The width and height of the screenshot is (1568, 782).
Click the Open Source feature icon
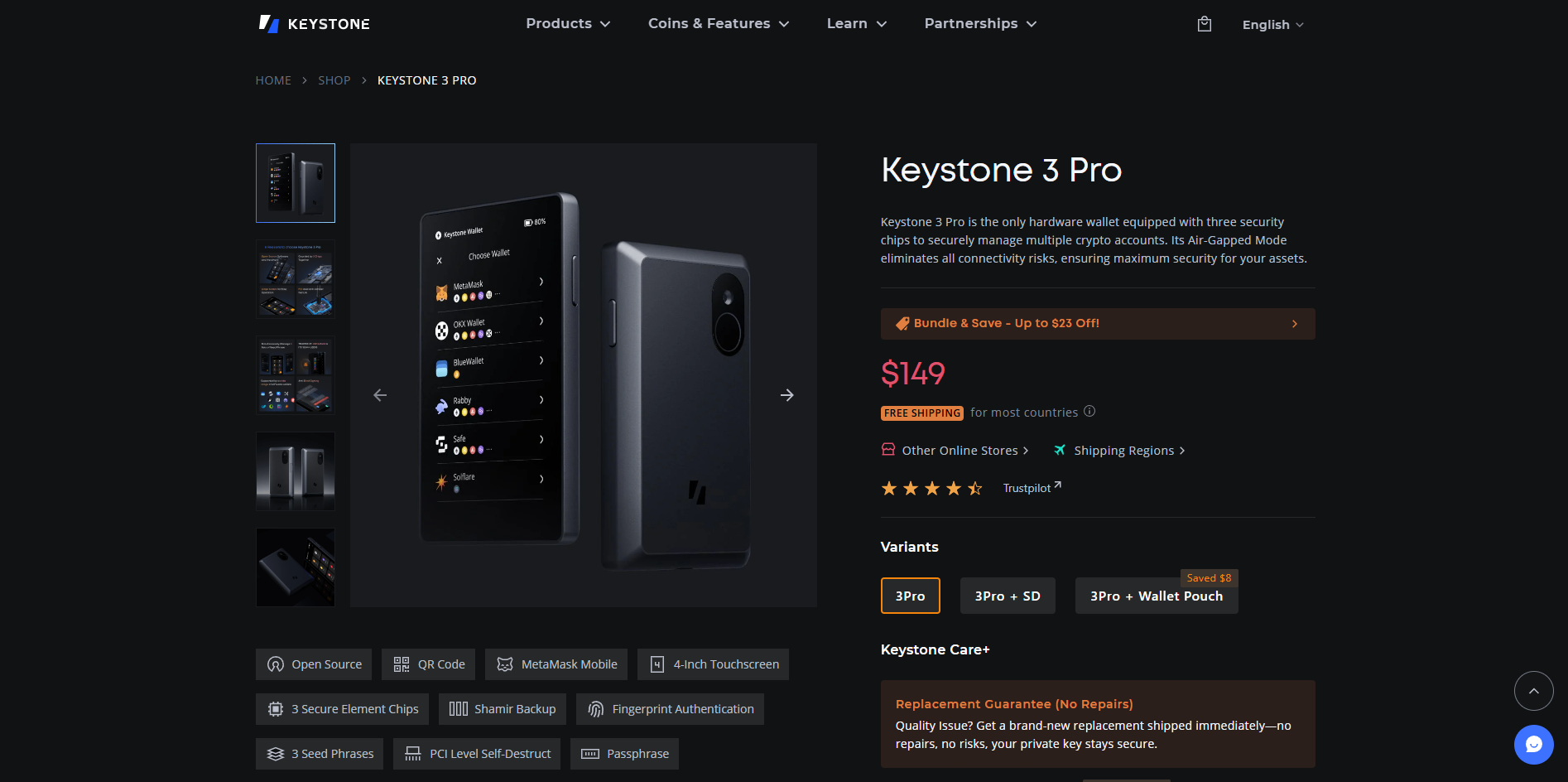point(275,664)
